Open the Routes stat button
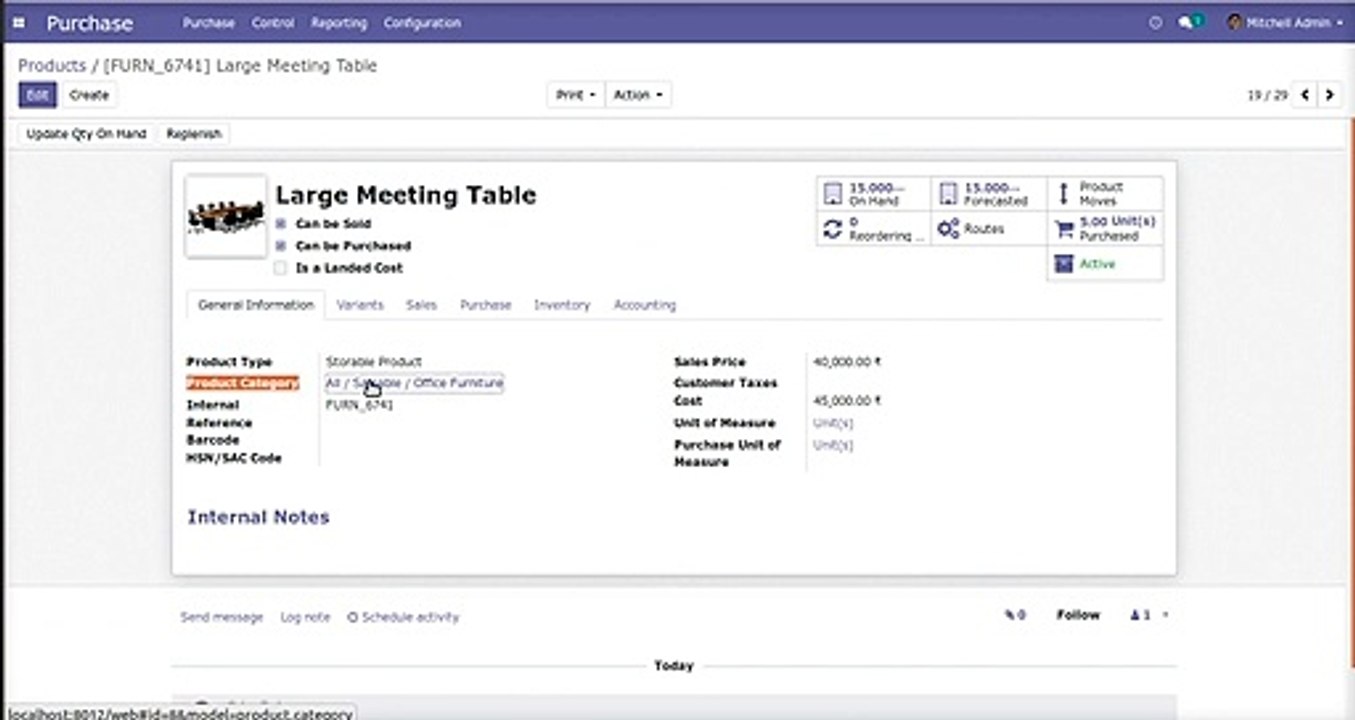 [x=988, y=229]
